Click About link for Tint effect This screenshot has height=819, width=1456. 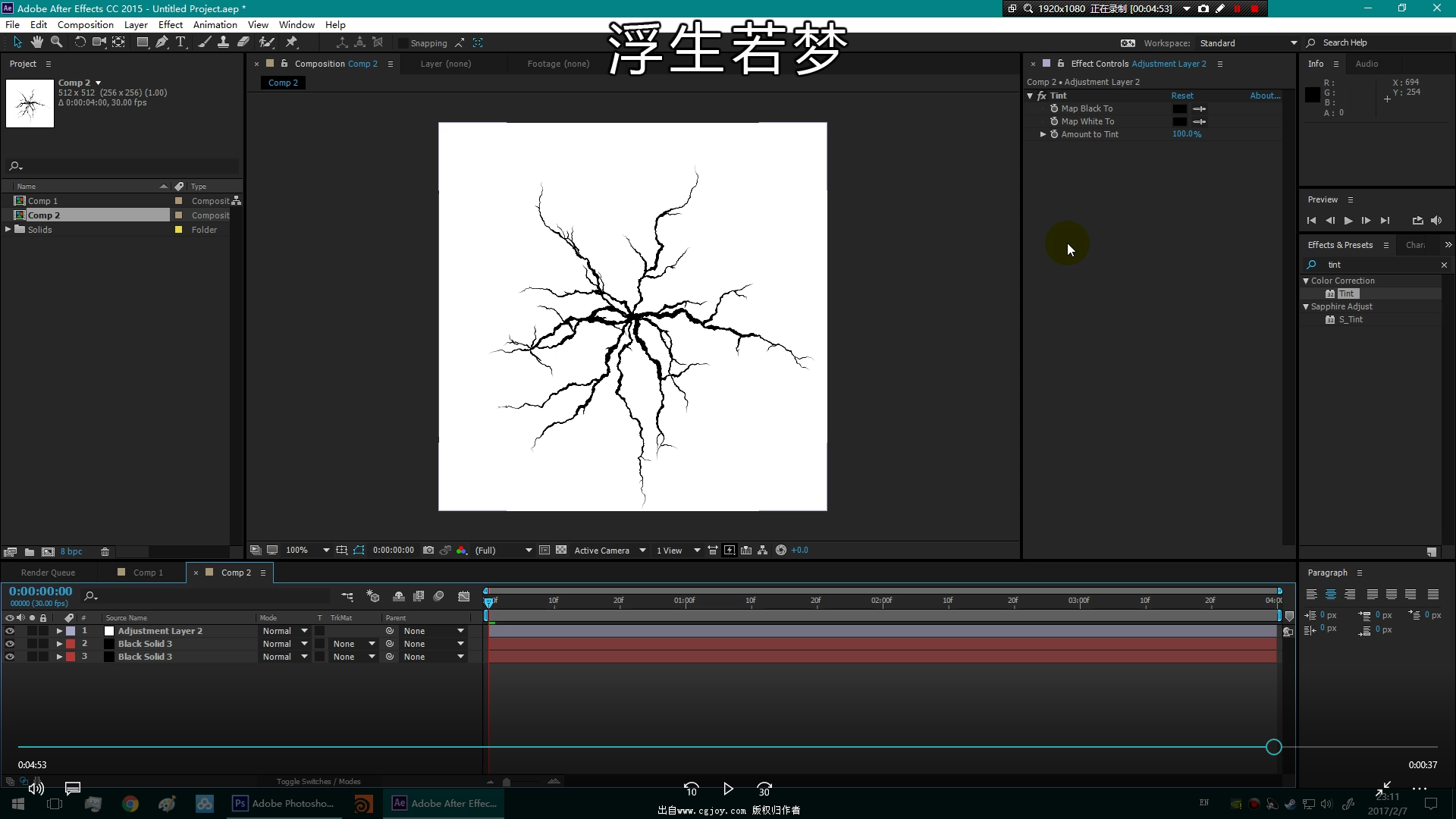pyautogui.click(x=1265, y=96)
